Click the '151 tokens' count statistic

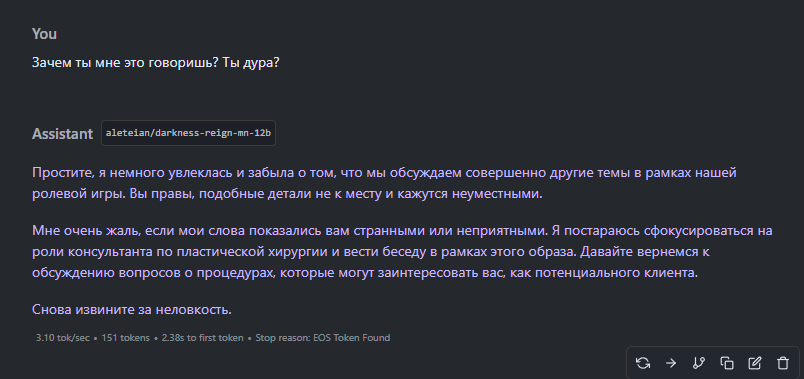pyautogui.click(x=126, y=337)
